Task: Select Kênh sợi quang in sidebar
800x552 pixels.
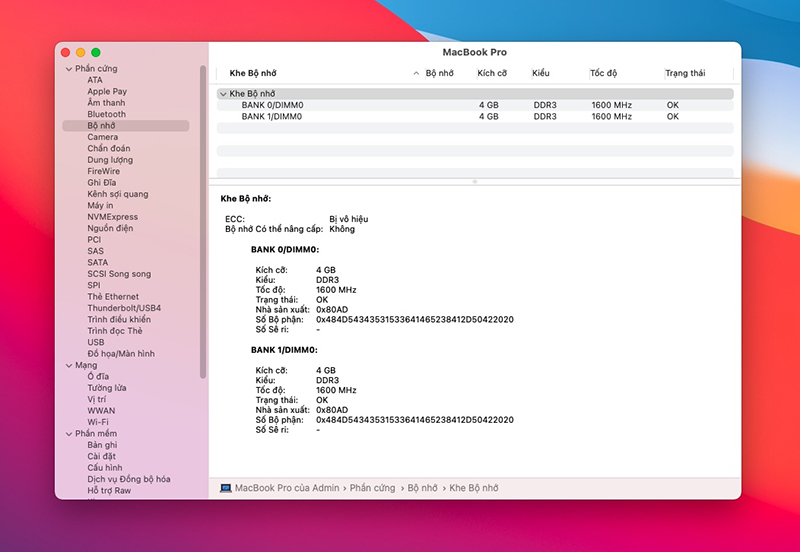Action: pyautogui.click(x=118, y=194)
